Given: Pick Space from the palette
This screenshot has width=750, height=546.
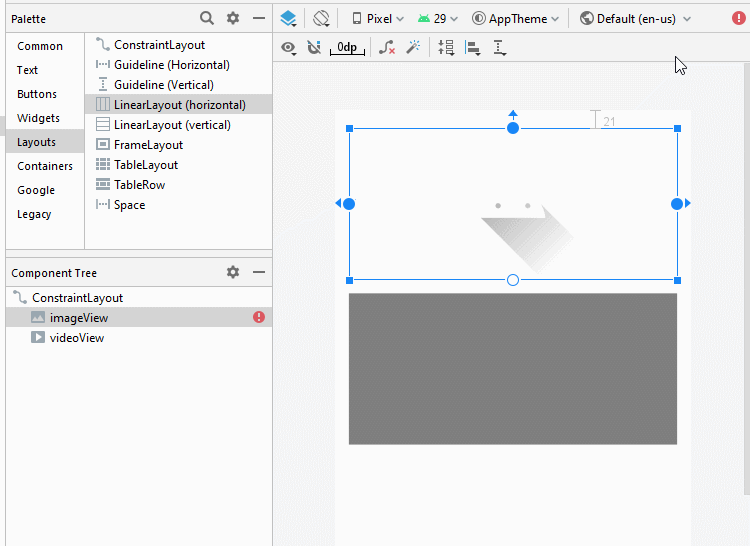Looking at the screenshot, I should point(178,205).
